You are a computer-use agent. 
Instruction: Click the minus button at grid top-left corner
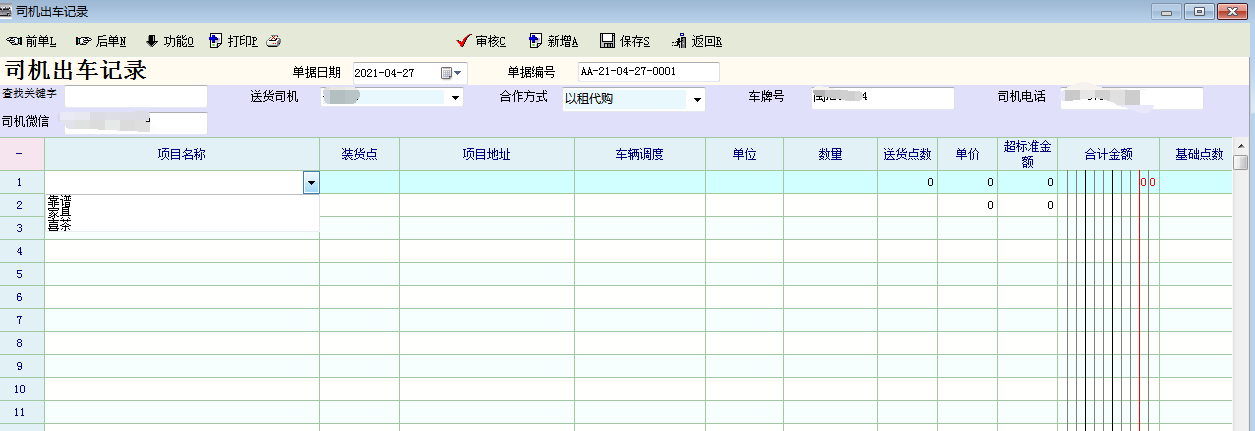[22, 154]
